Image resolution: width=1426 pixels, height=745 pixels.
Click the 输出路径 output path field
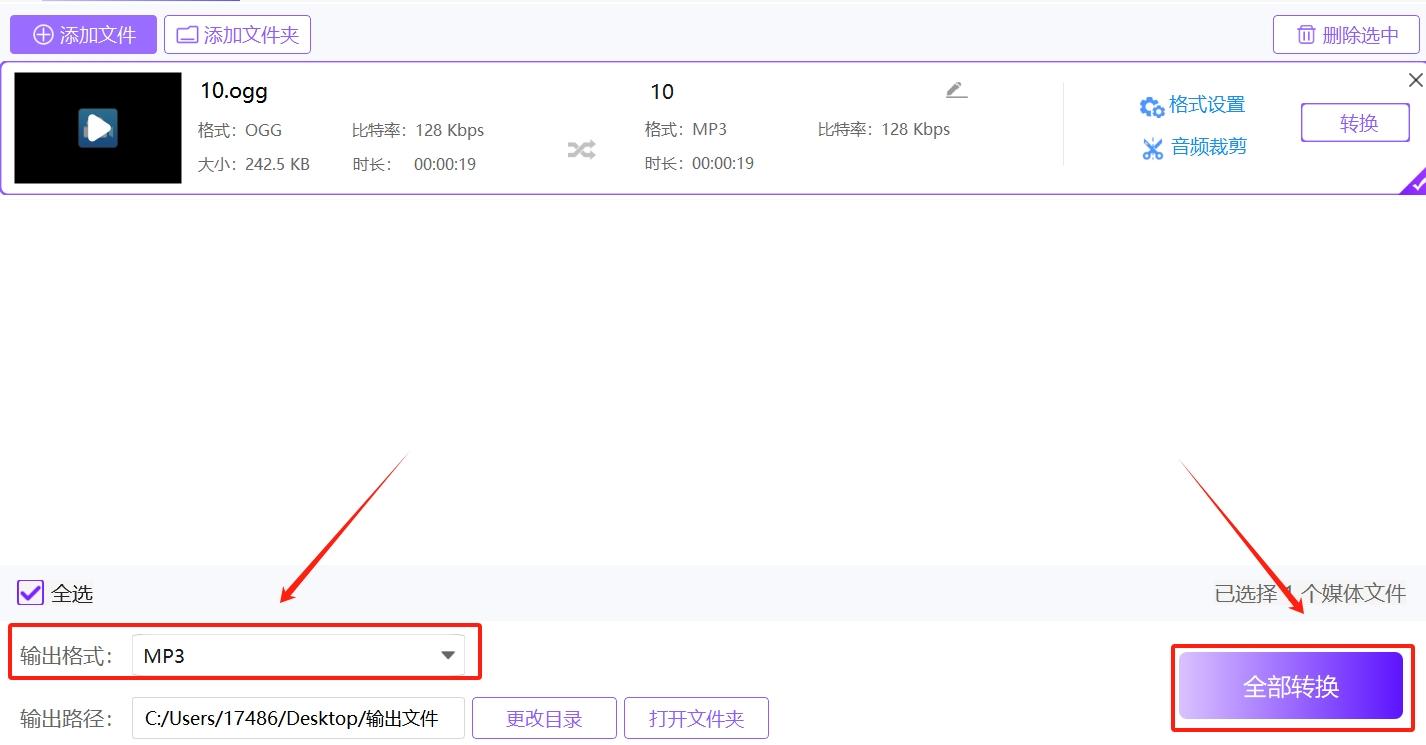(297, 717)
